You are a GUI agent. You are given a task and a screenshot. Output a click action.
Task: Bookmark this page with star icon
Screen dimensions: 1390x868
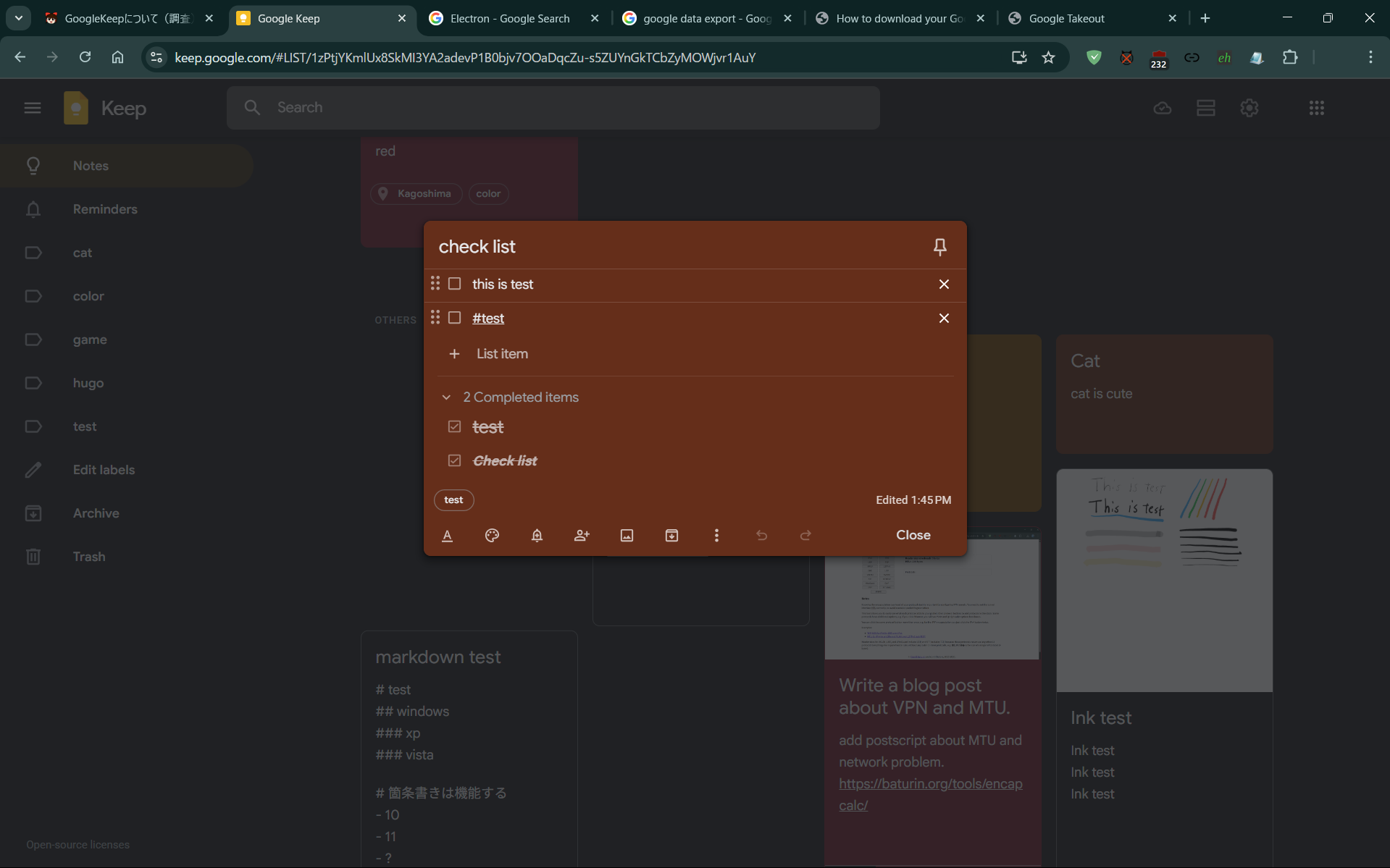(x=1048, y=57)
